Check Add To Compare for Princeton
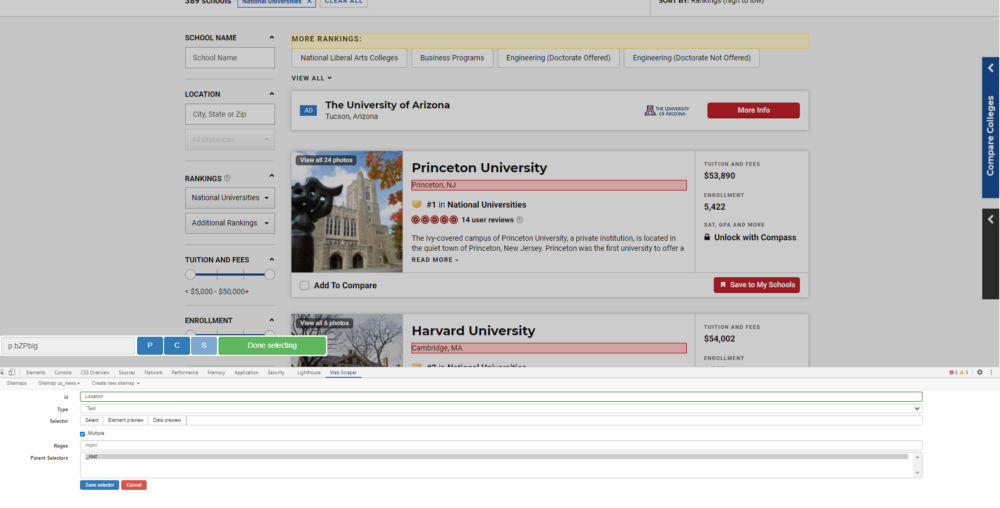The image size is (1000, 508). pyautogui.click(x=304, y=286)
